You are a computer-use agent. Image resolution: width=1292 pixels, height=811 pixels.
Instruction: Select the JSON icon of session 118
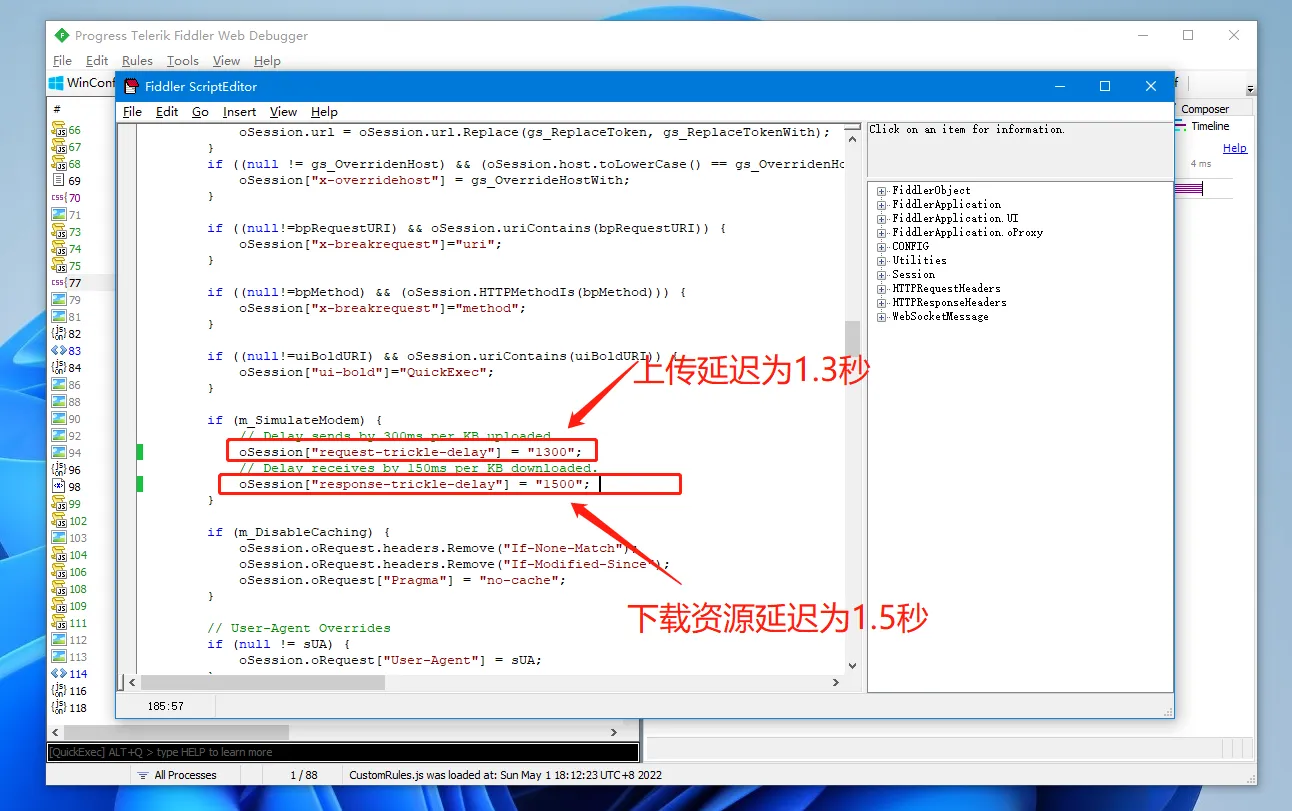pos(58,708)
